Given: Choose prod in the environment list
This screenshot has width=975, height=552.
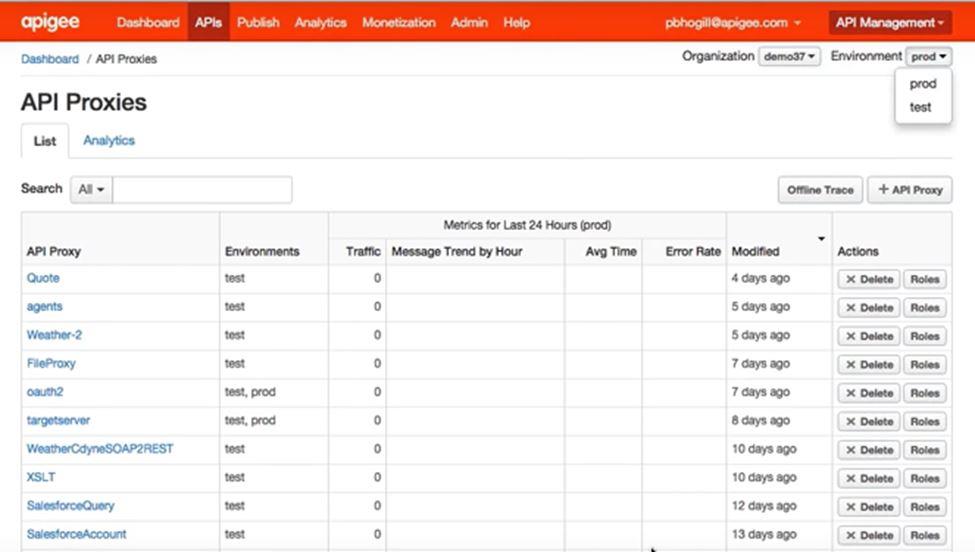Looking at the screenshot, I should [x=923, y=83].
